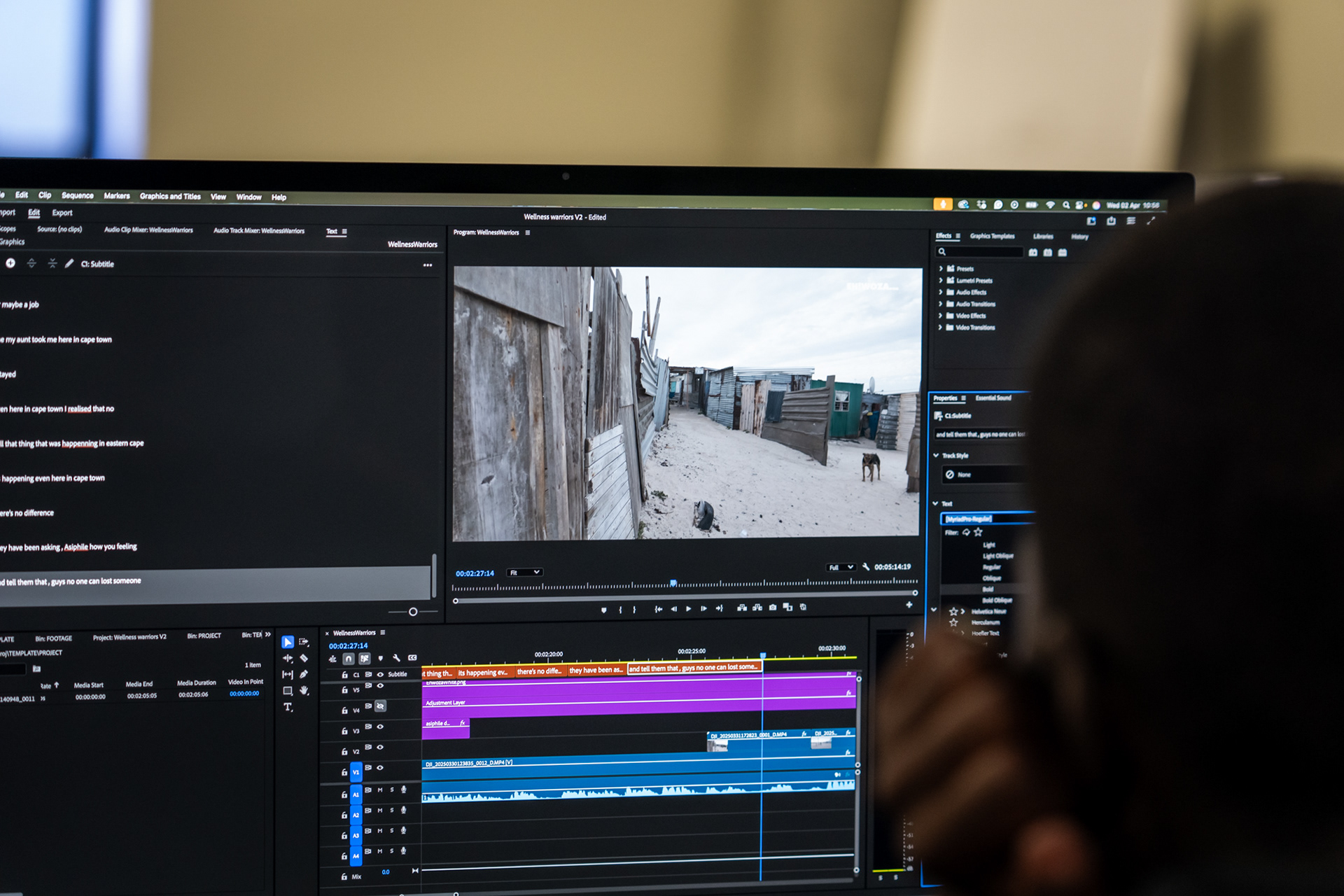
Task: Click the Track Select Forward tool
Action: [304, 642]
